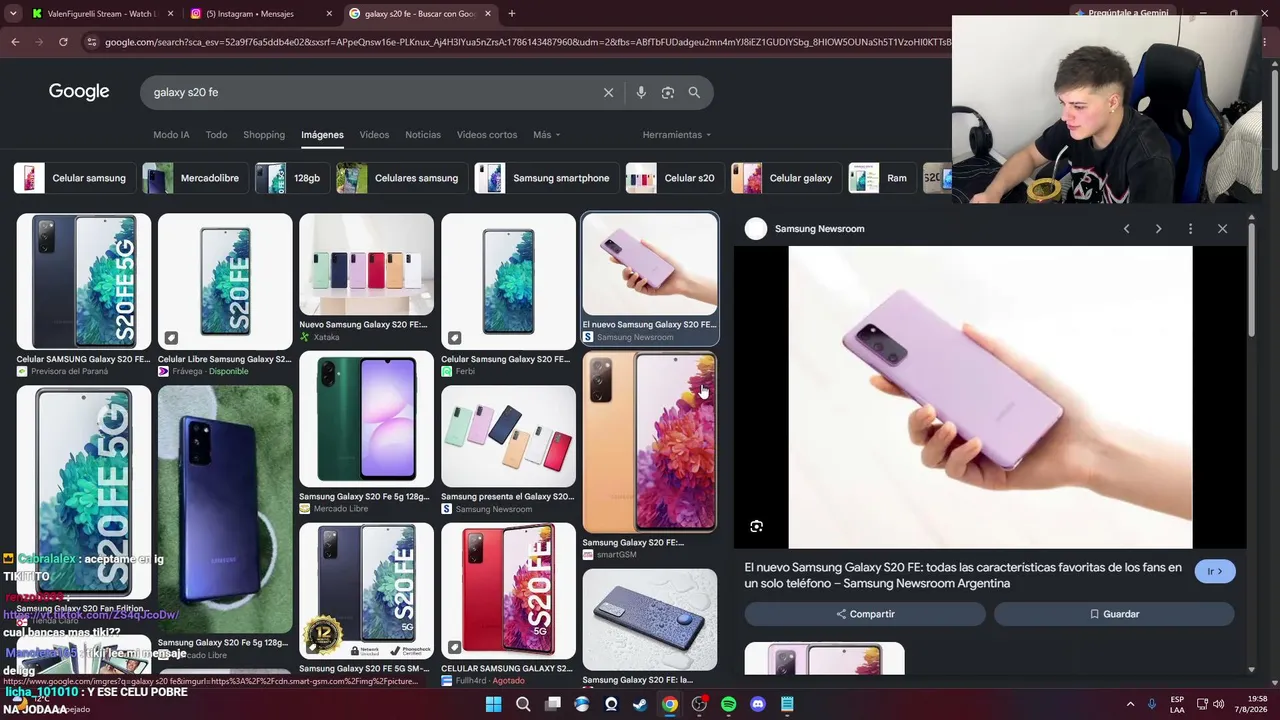Open the volume control in the system tray
1280x720 pixels.
(x=1218, y=704)
